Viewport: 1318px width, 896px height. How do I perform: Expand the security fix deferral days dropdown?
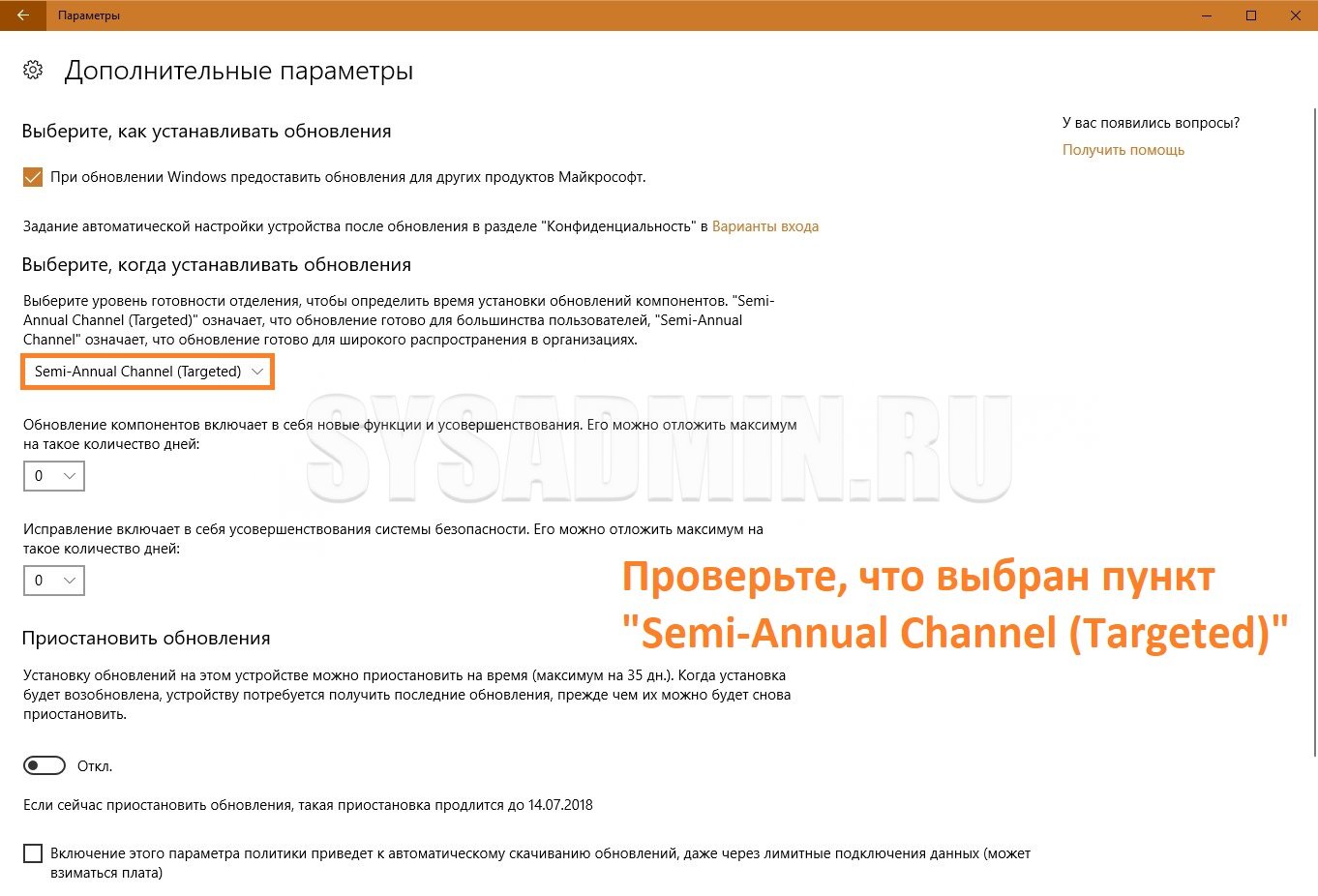click(54, 581)
